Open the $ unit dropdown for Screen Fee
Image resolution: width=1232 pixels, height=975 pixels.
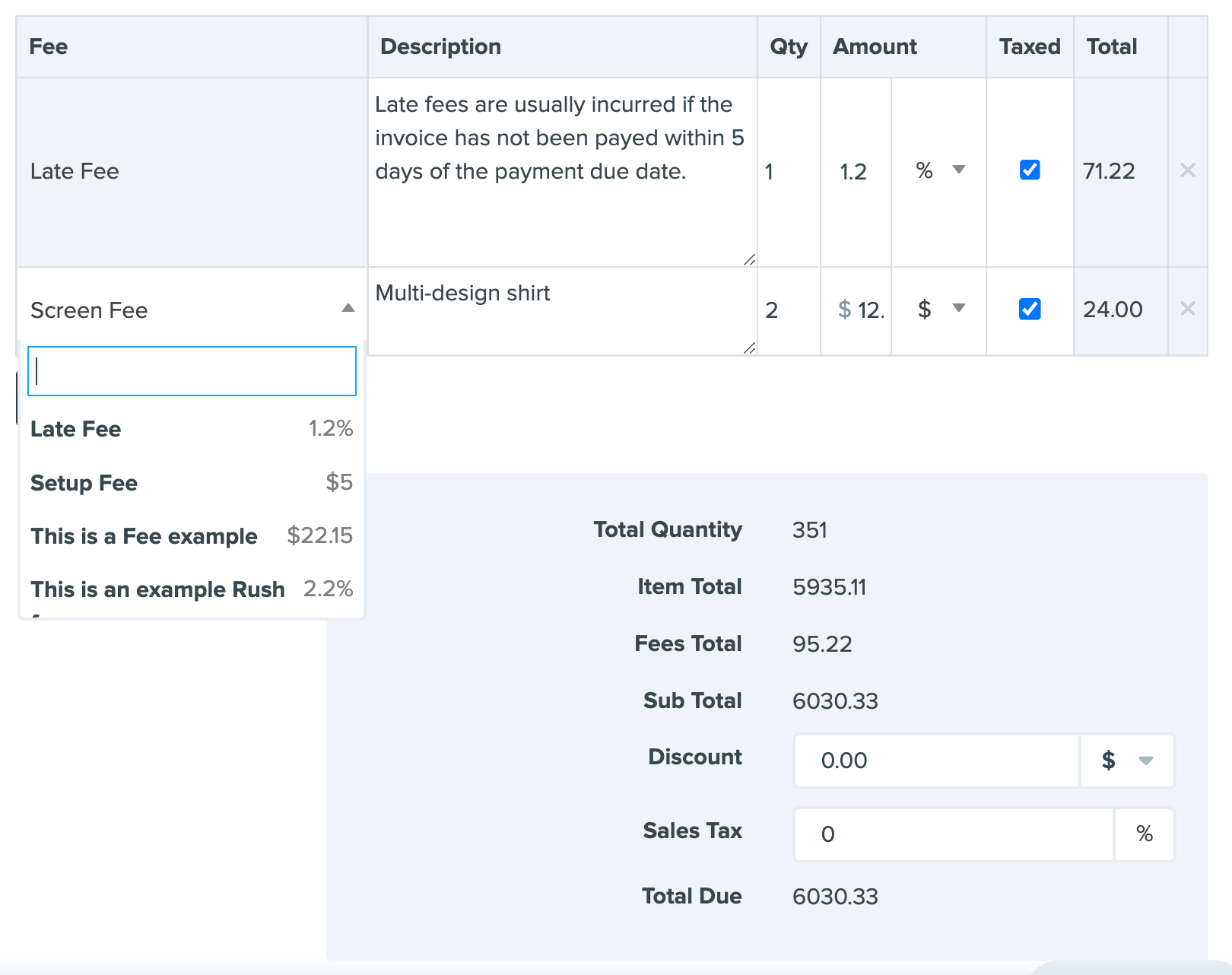coord(940,309)
